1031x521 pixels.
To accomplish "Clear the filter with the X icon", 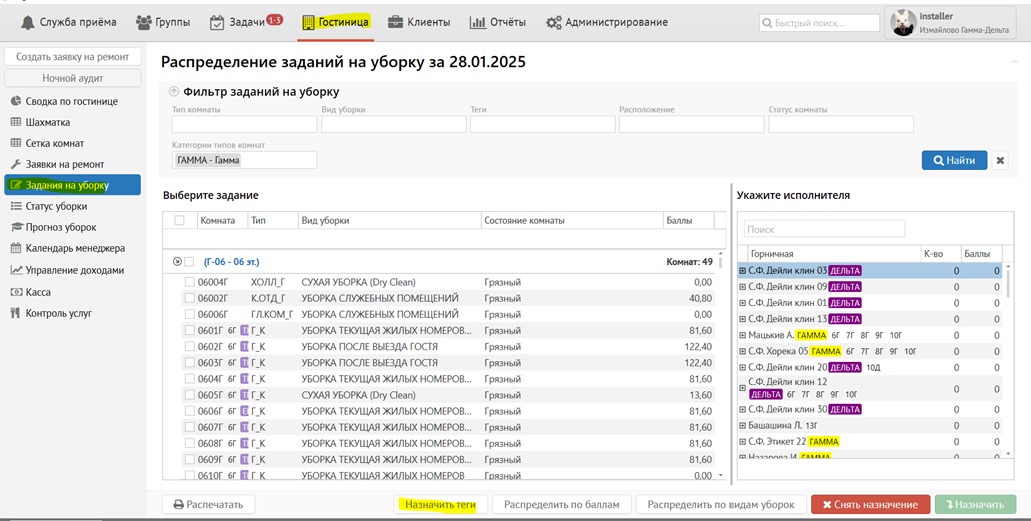I will pyautogui.click(x=1000, y=160).
